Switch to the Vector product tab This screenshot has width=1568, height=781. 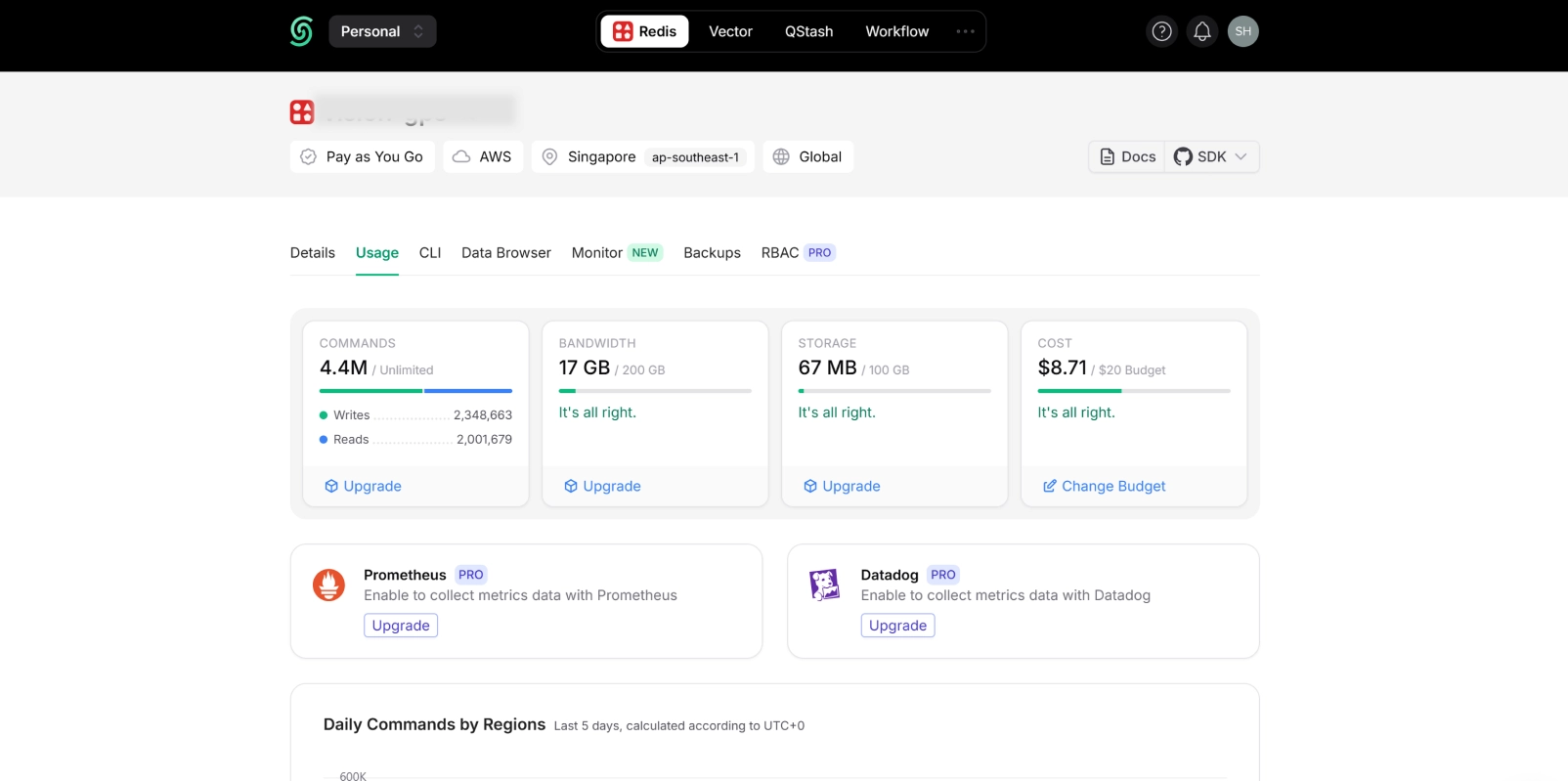point(730,31)
